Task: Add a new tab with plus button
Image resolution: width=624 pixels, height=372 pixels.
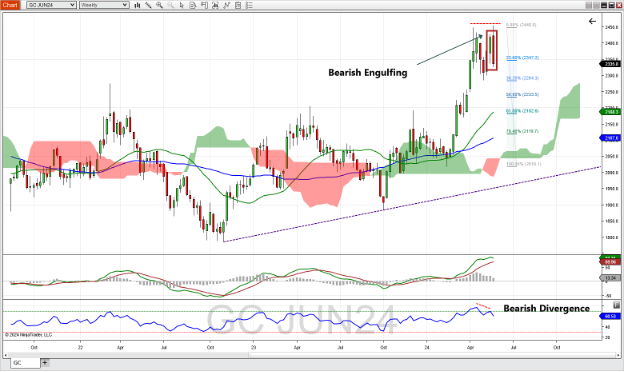Action: pos(45,362)
